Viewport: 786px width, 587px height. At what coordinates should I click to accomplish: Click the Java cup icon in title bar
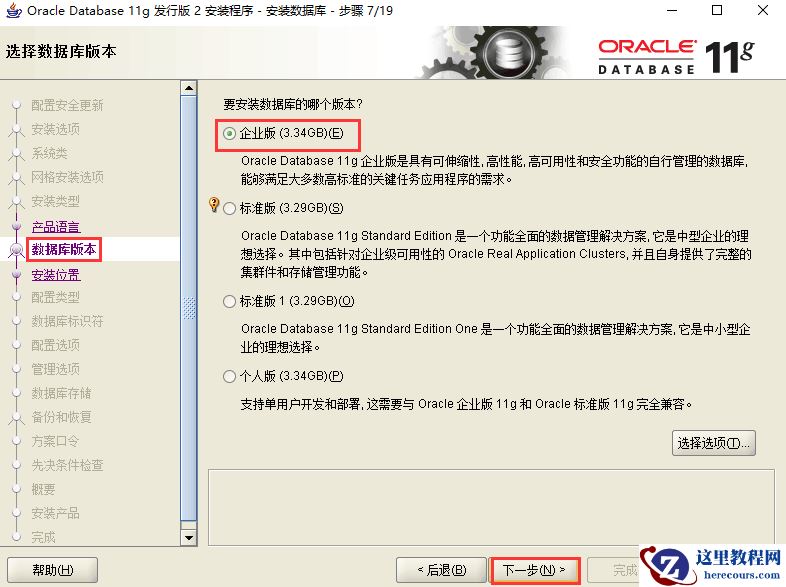[14, 10]
